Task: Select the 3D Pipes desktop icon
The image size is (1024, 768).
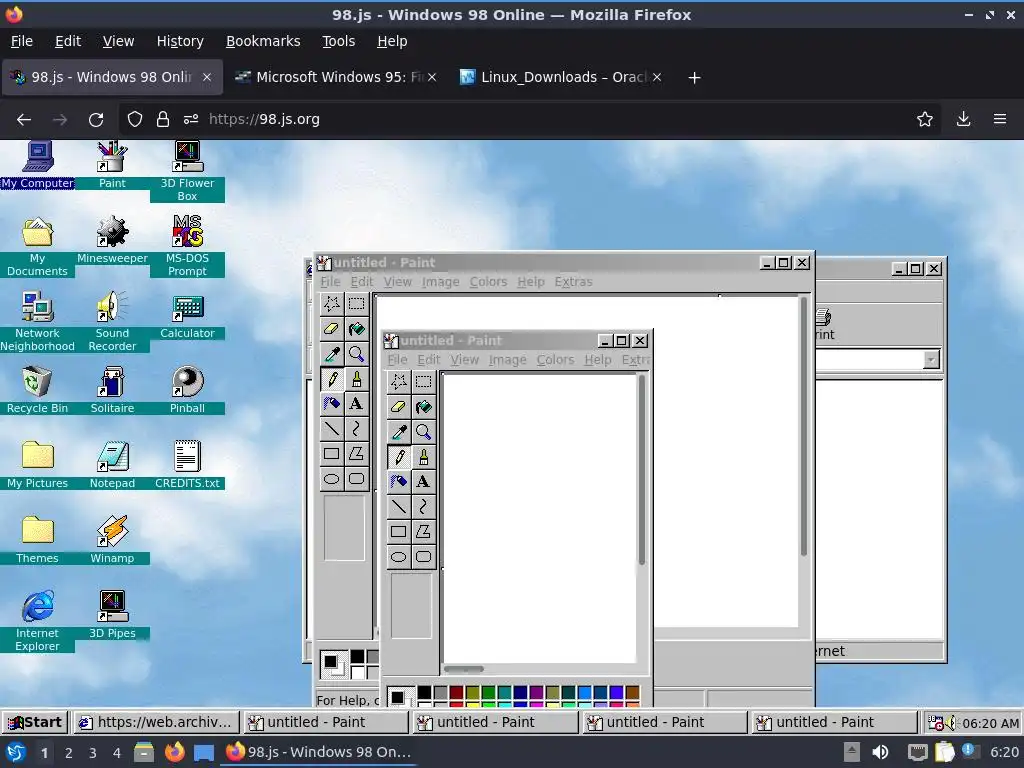Action: pyautogui.click(x=112, y=615)
